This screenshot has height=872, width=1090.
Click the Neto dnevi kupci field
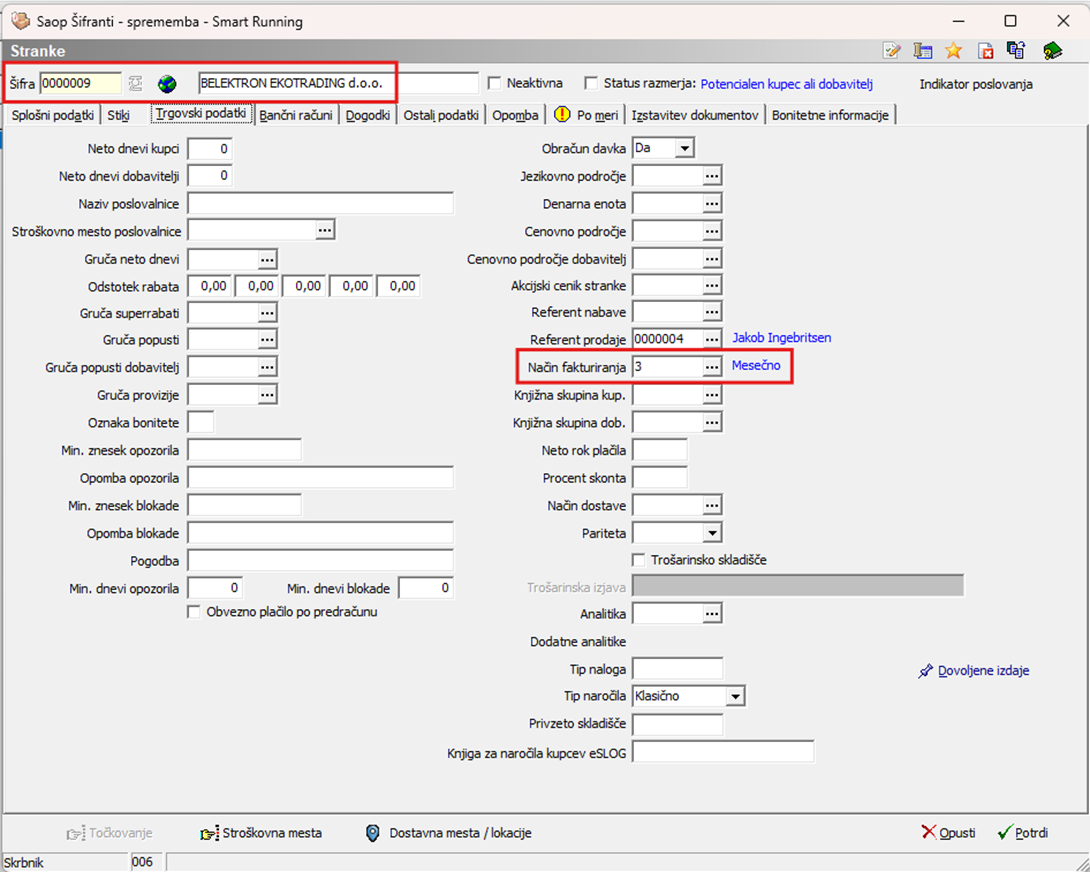click(x=210, y=149)
